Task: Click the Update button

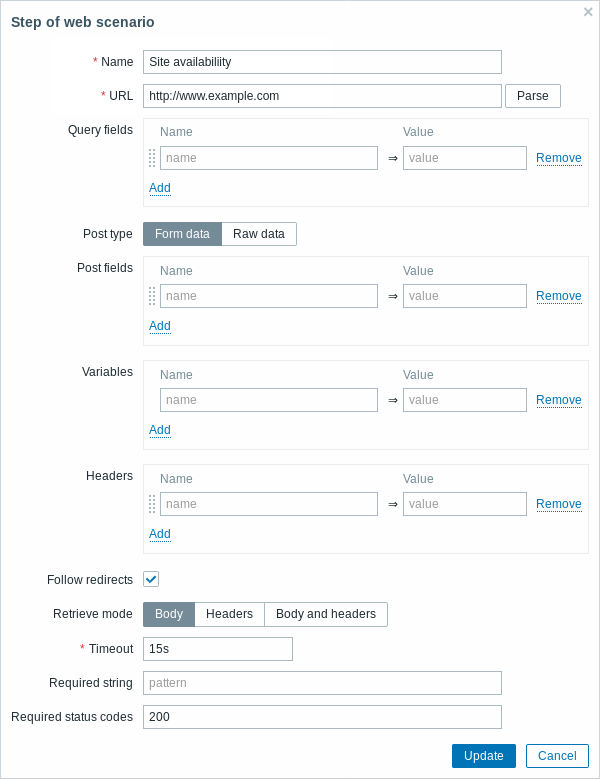Action: click(x=484, y=756)
